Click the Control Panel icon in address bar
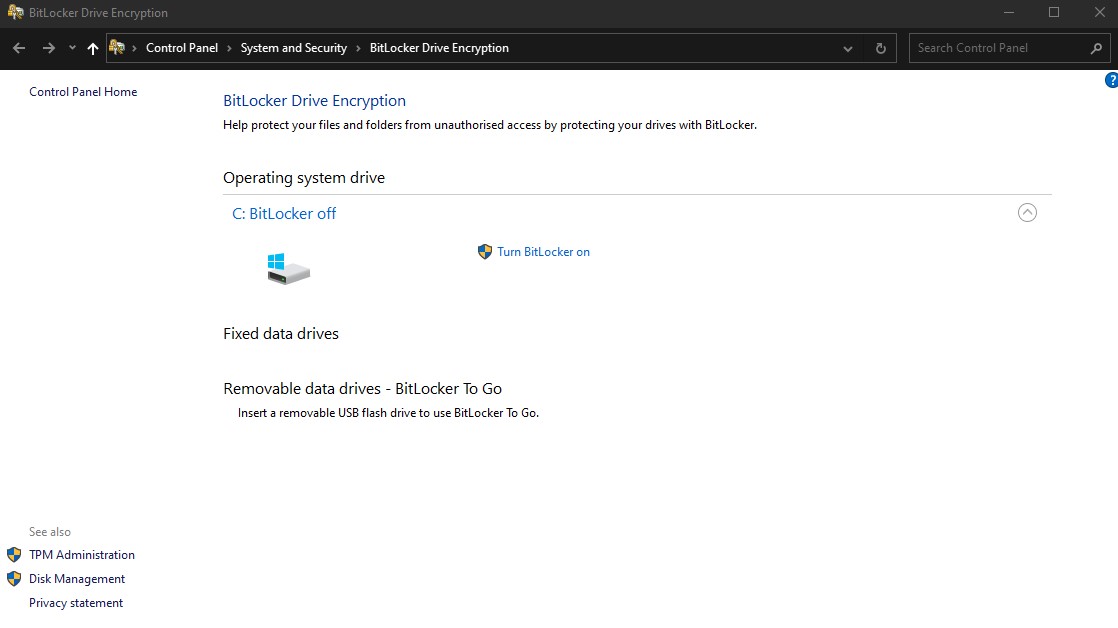1118x628 pixels. [117, 48]
